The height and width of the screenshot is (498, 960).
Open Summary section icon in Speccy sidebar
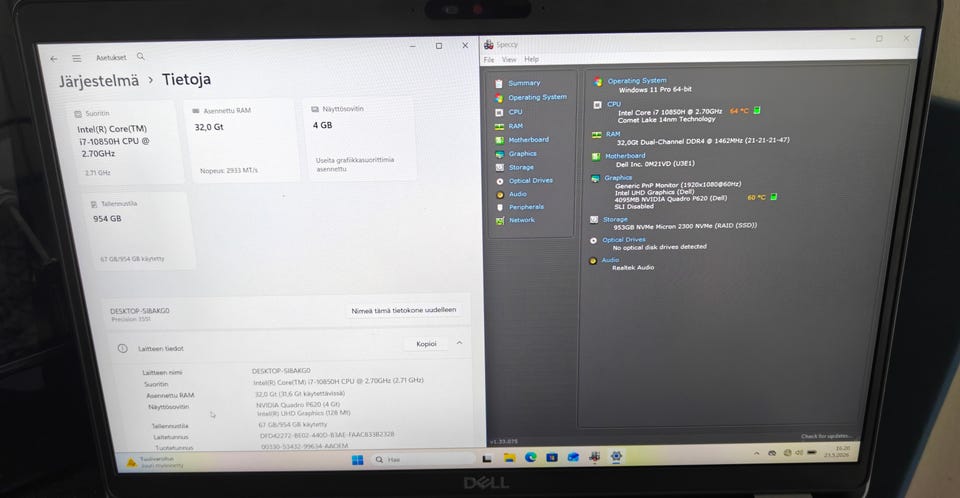[500, 83]
